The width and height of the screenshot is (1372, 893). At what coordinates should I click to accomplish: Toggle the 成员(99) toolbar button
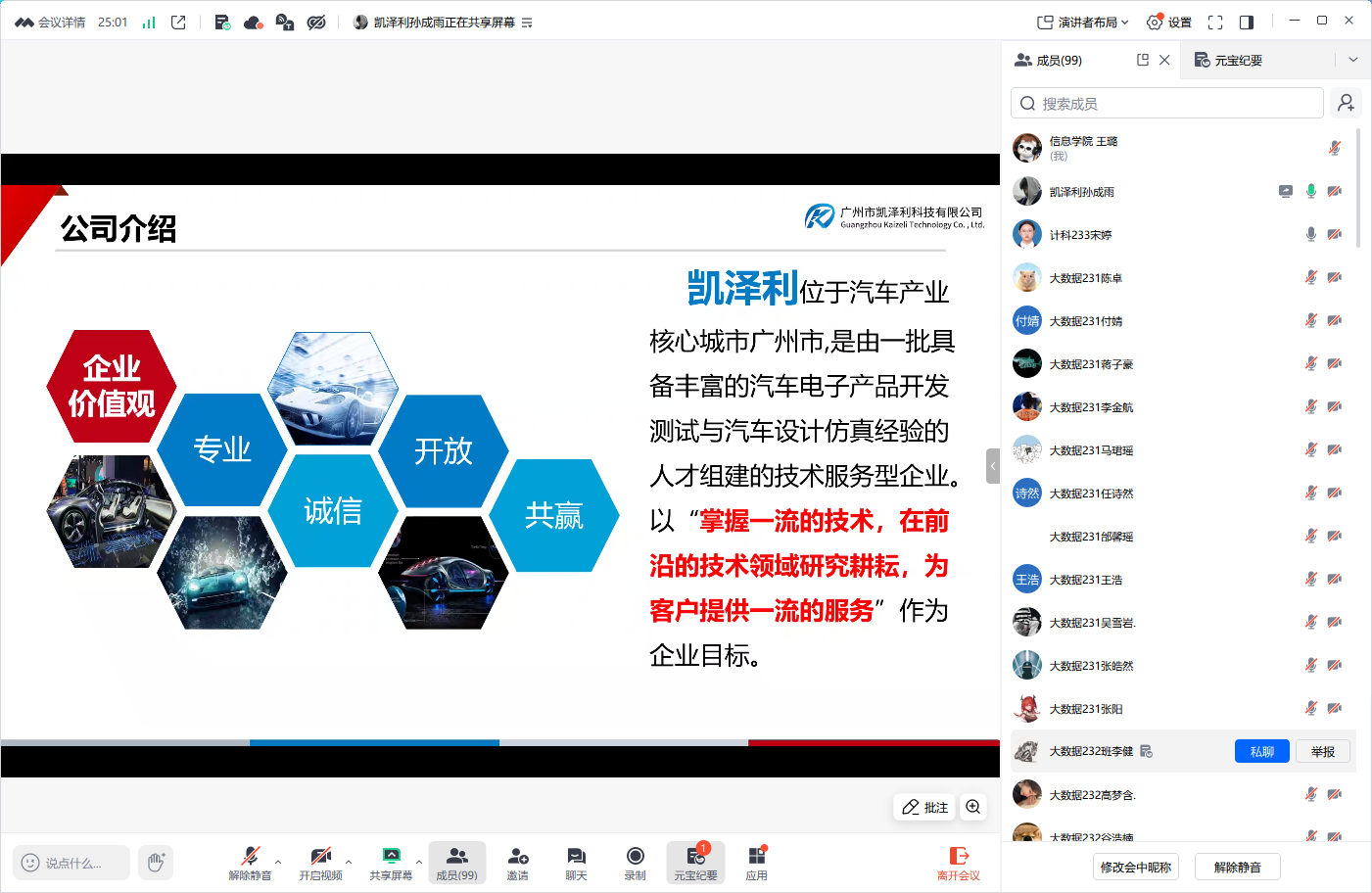(456, 863)
